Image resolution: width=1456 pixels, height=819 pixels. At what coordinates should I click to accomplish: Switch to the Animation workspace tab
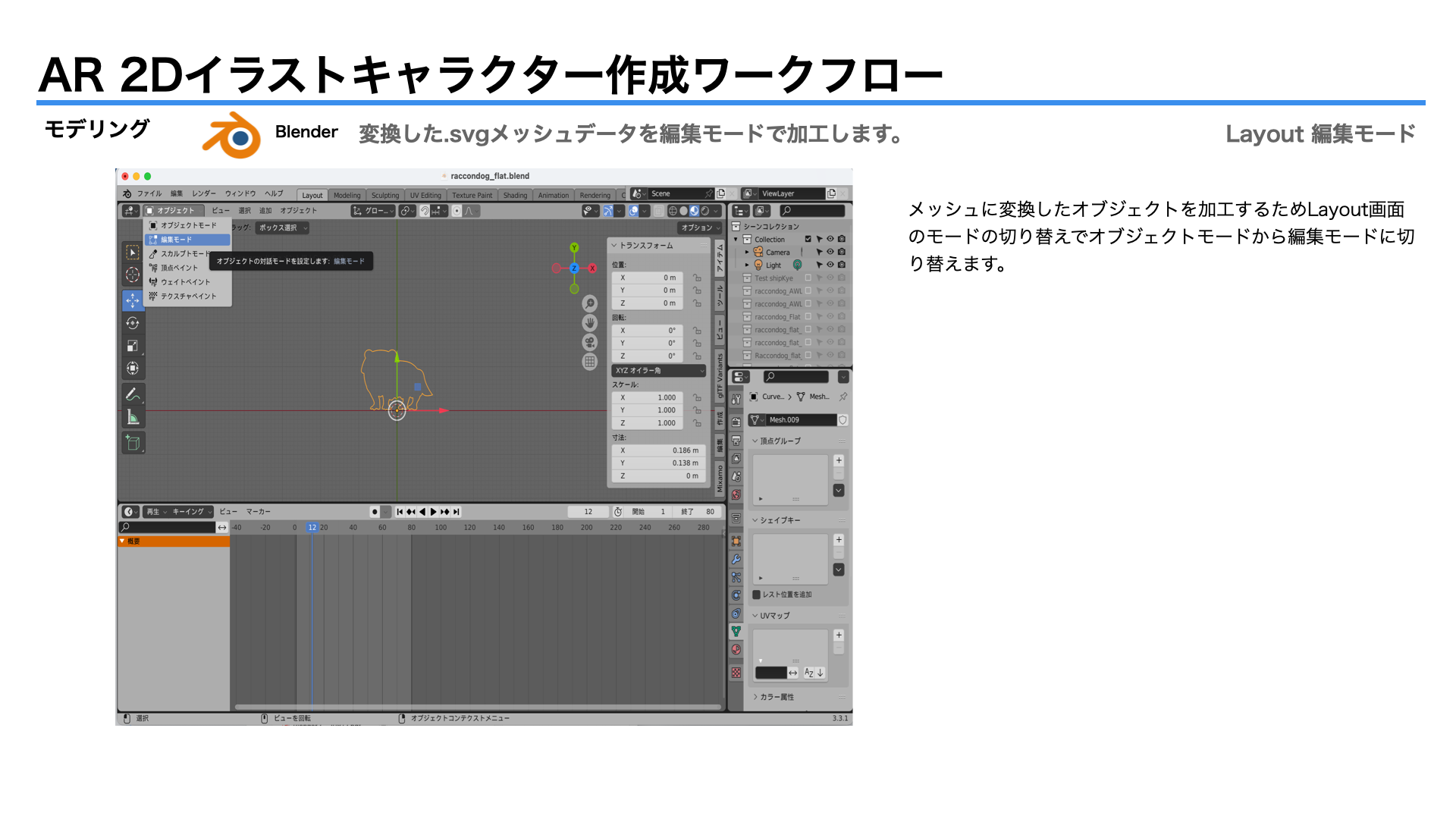click(554, 196)
